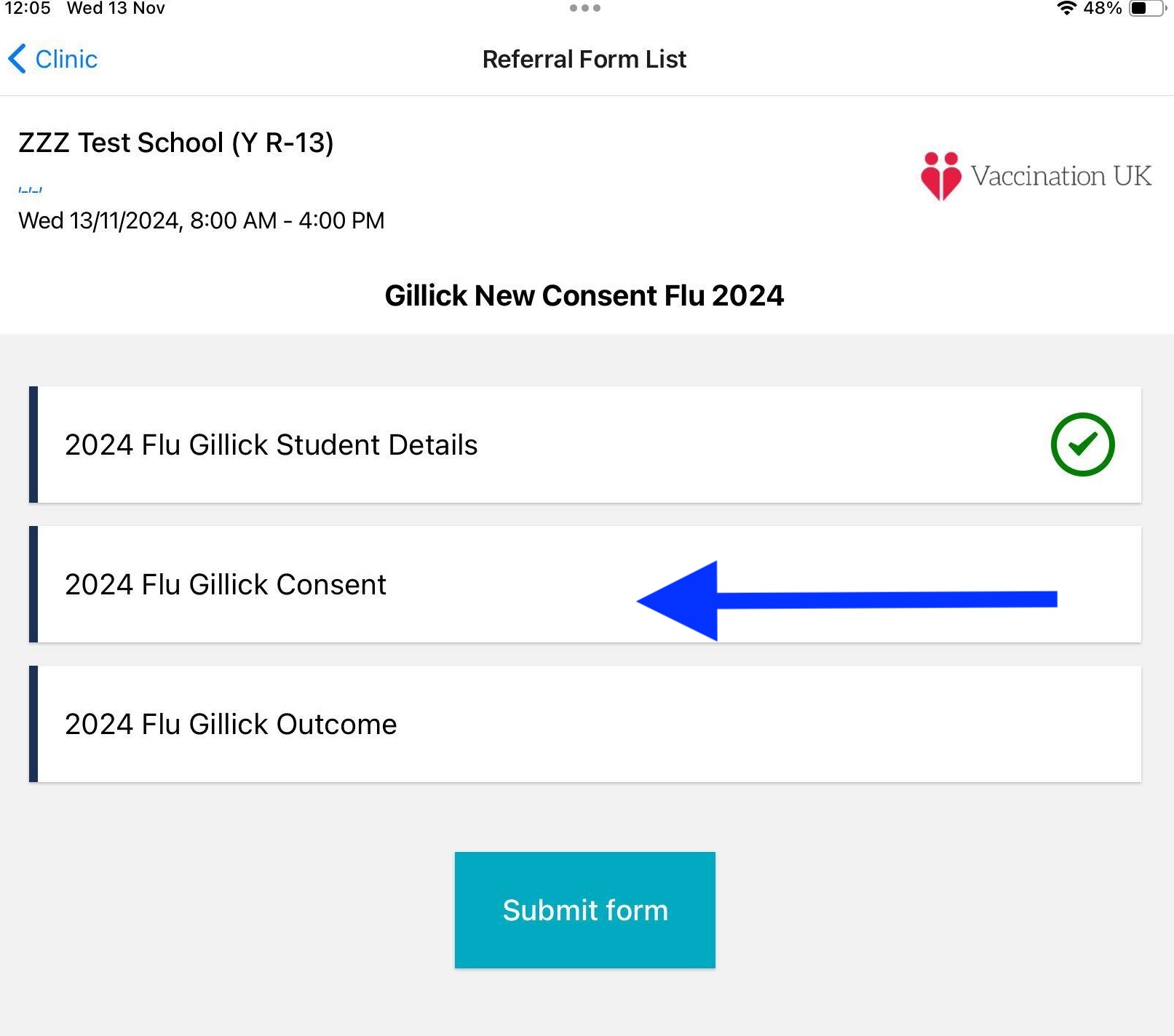Tap the ZZZ Test School heading

coord(175,143)
